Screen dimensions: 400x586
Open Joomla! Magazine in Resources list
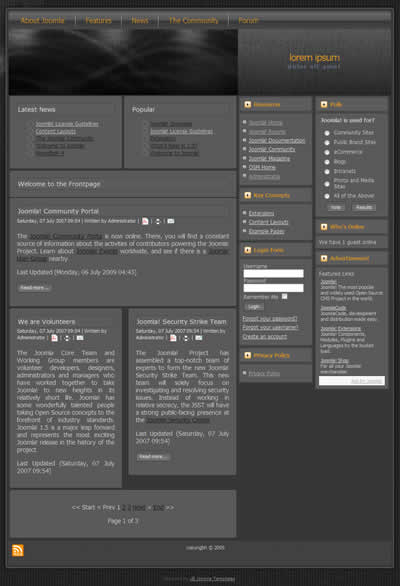click(269, 158)
